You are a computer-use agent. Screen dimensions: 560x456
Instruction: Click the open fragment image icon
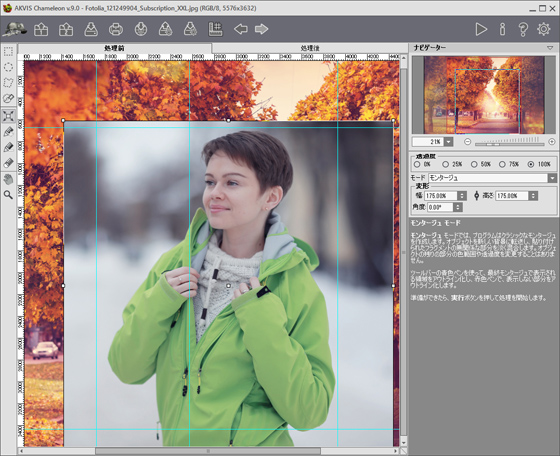[66, 29]
